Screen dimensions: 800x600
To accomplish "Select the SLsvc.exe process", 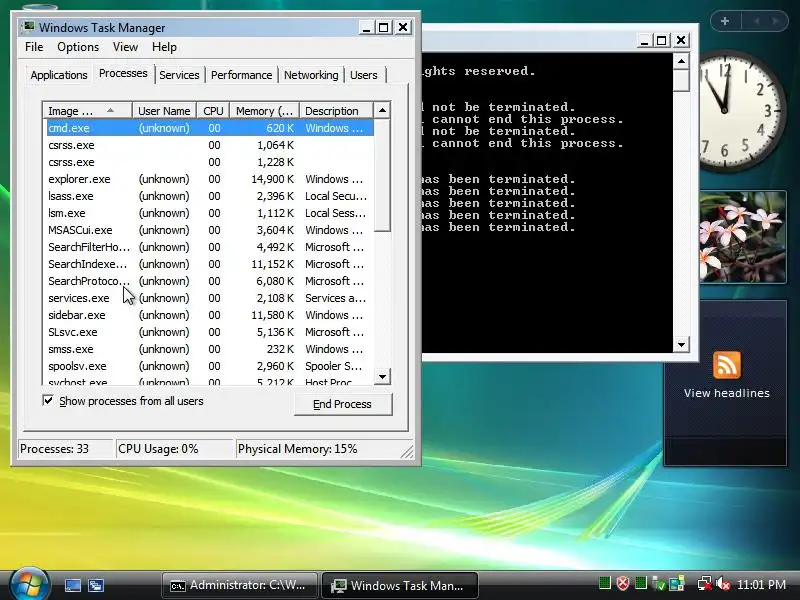I will coord(210,332).
